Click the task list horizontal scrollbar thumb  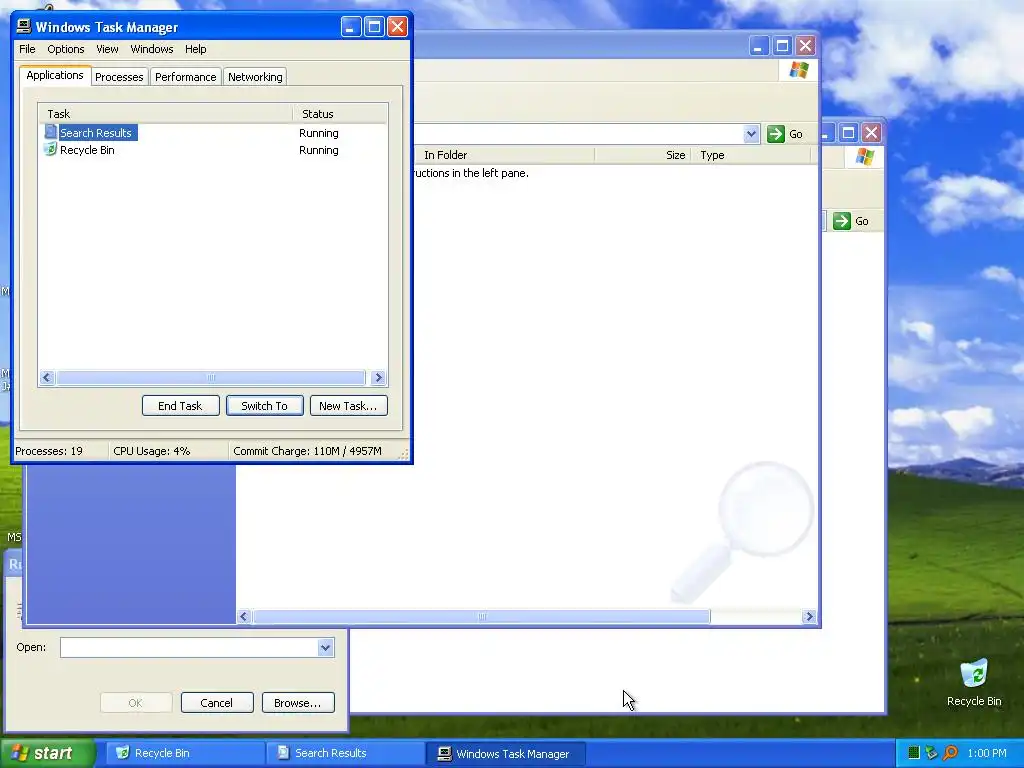pos(210,377)
